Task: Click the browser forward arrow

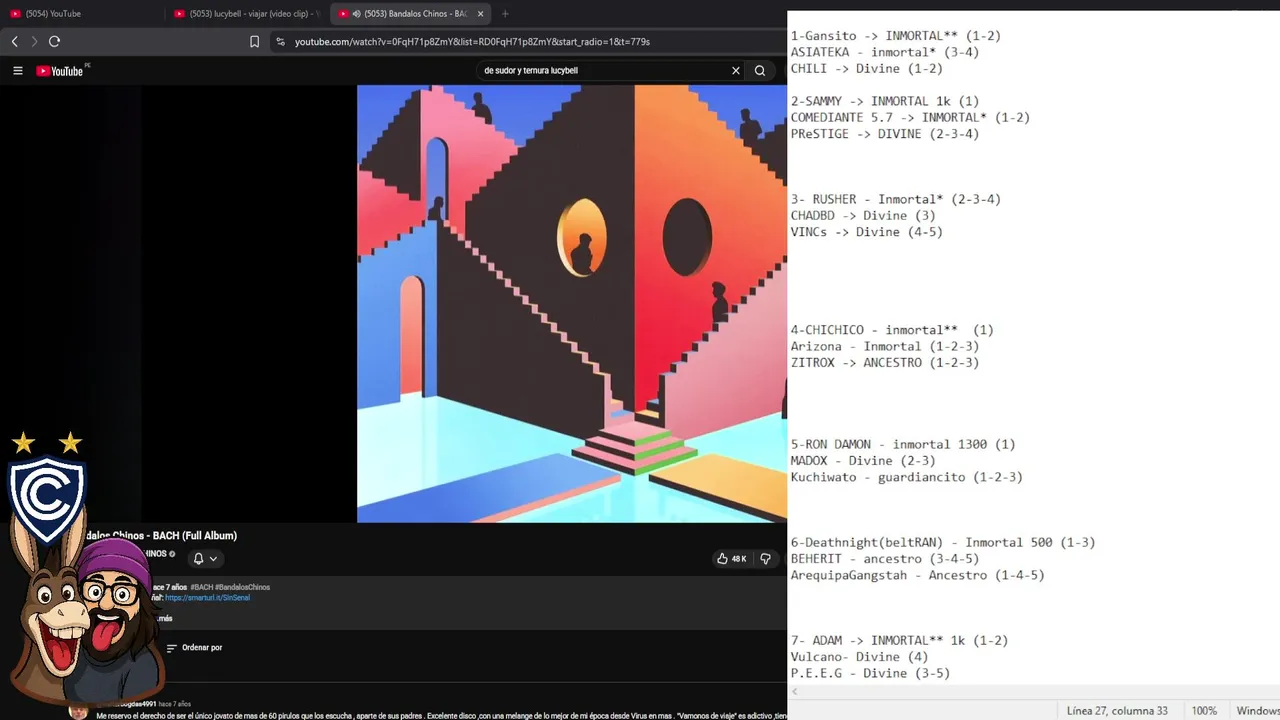Action: click(34, 41)
